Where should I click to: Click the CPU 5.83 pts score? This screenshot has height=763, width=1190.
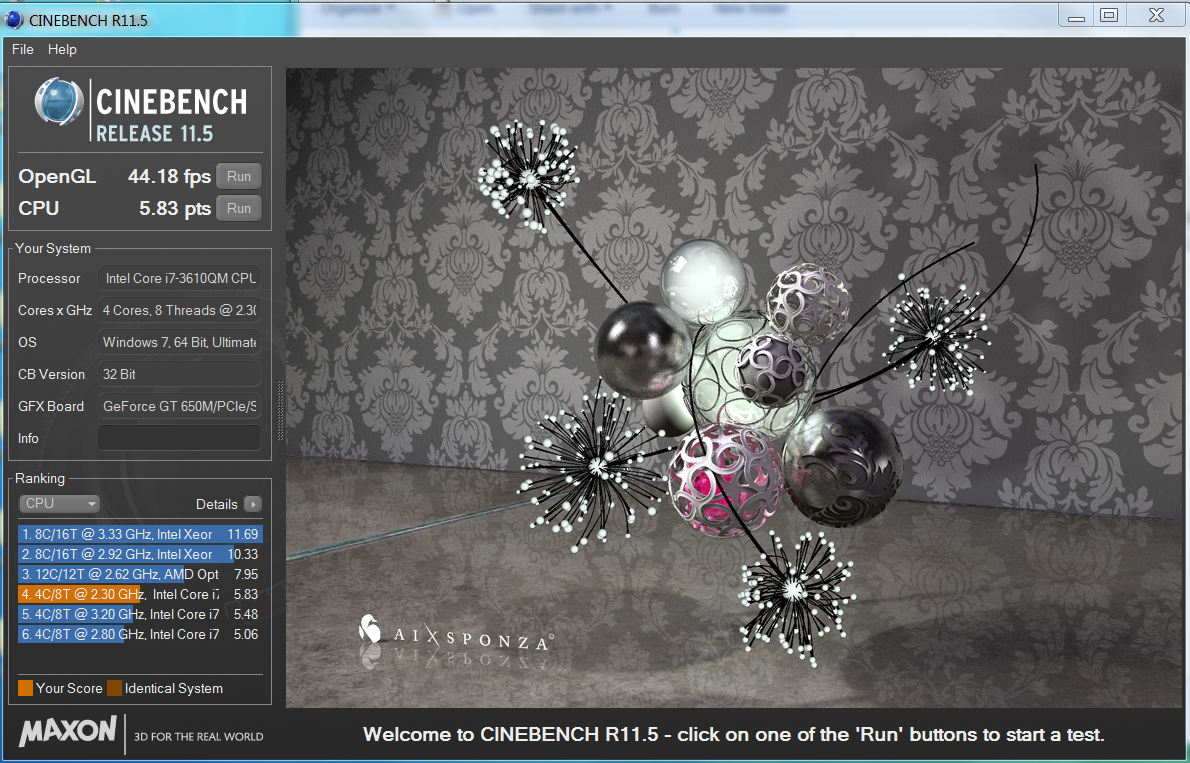pyautogui.click(x=175, y=209)
